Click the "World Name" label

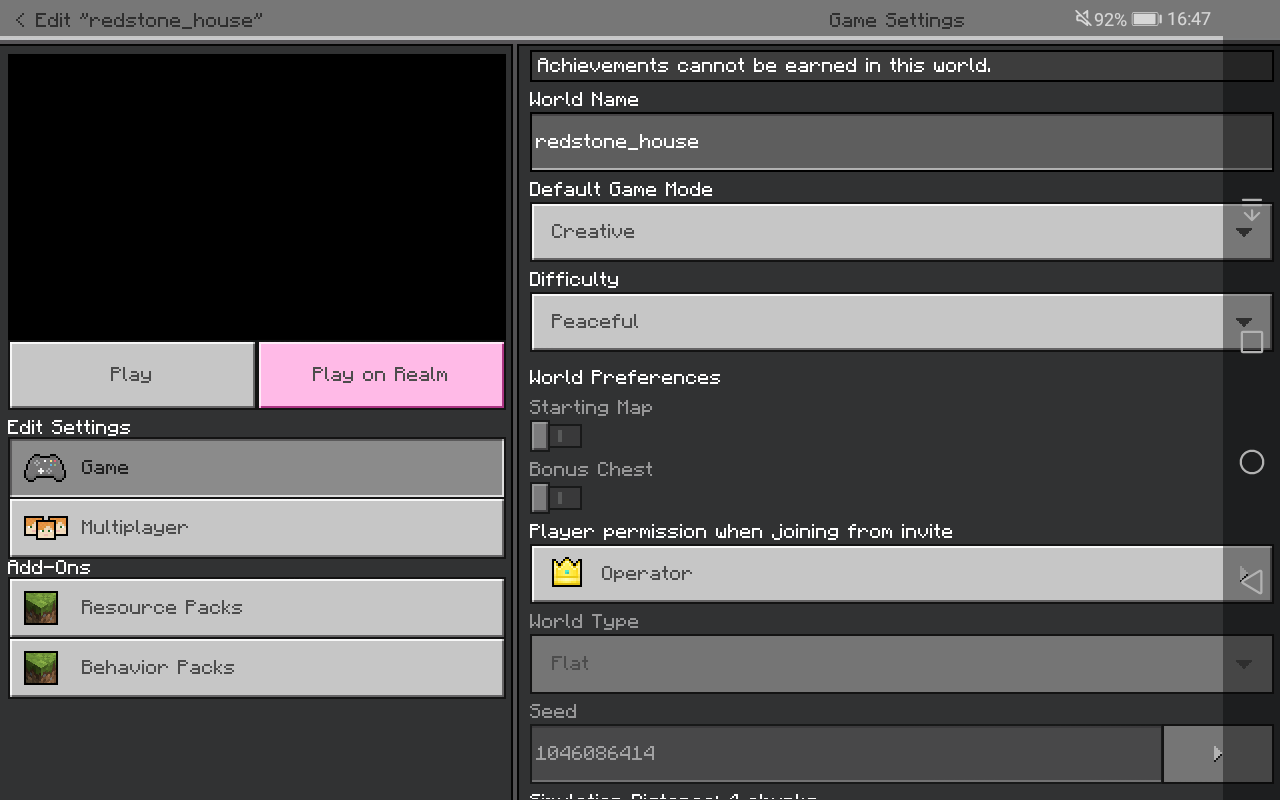pyautogui.click(x=584, y=100)
